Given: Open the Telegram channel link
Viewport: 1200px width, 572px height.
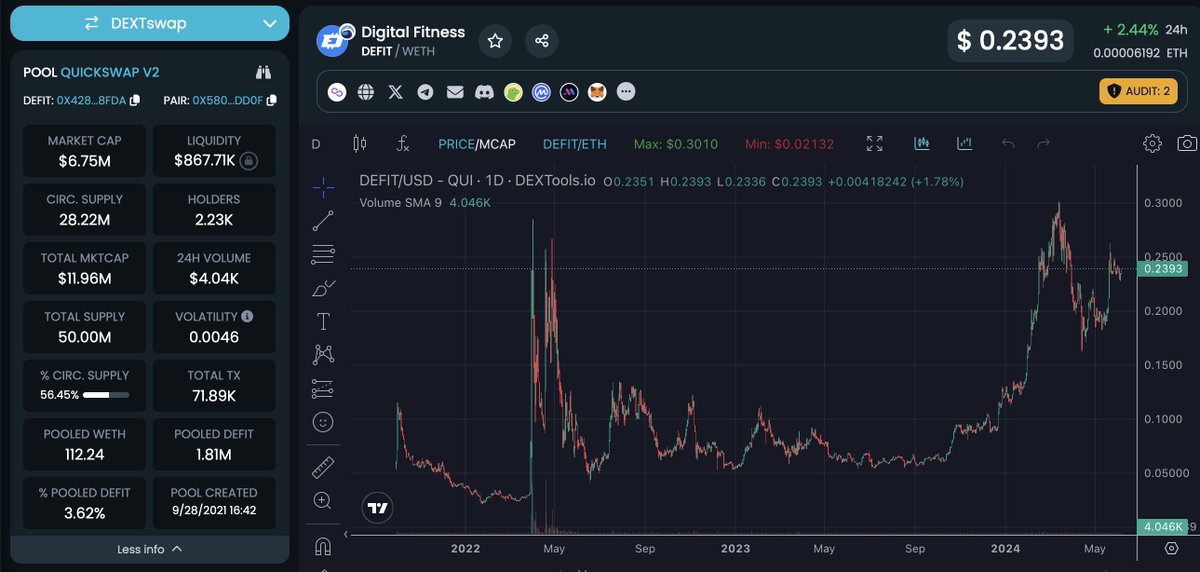Looking at the screenshot, I should tap(425, 92).
